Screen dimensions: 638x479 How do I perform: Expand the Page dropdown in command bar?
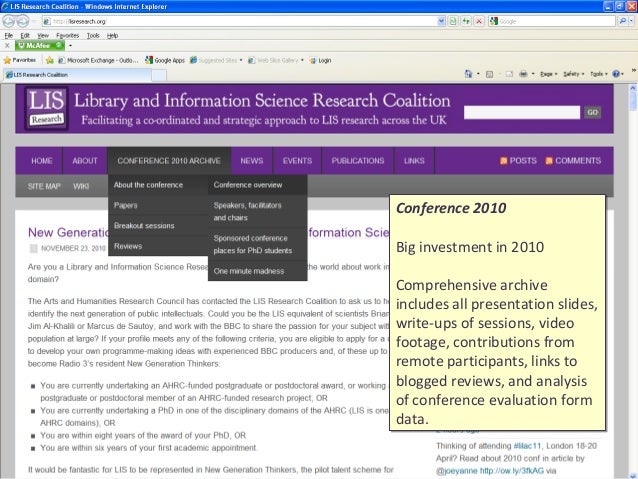(x=549, y=74)
